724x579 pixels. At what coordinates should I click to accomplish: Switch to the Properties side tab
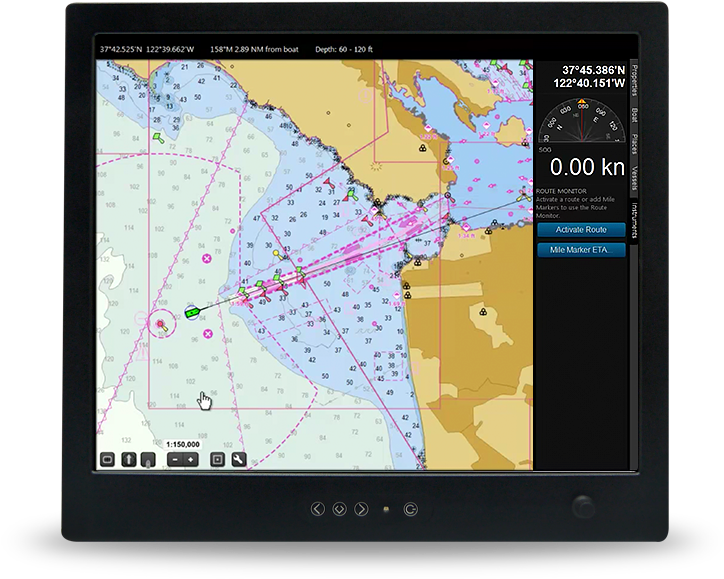[634, 80]
